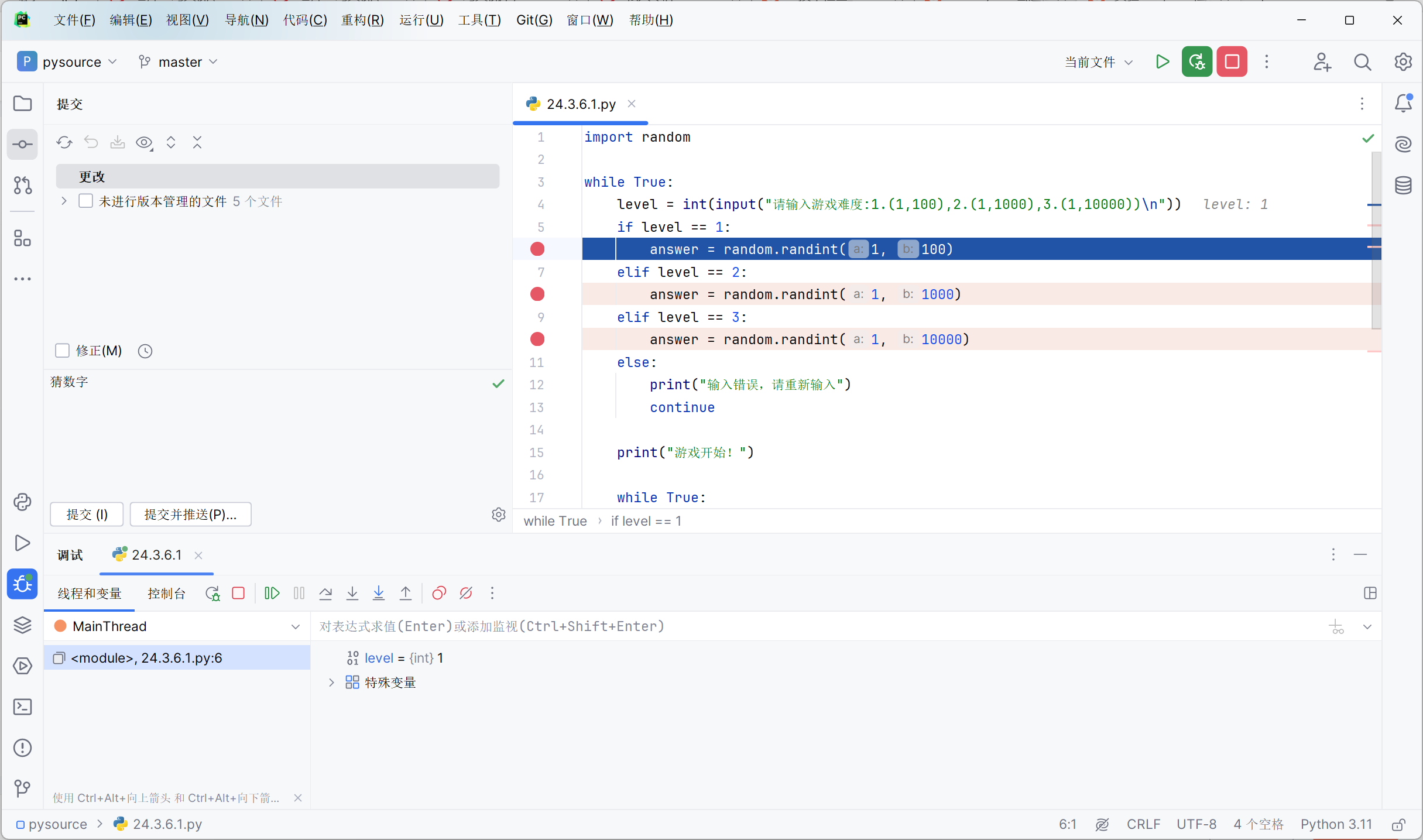Click the Step Over debug icon
This screenshot has height=840, width=1423.
click(325, 593)
